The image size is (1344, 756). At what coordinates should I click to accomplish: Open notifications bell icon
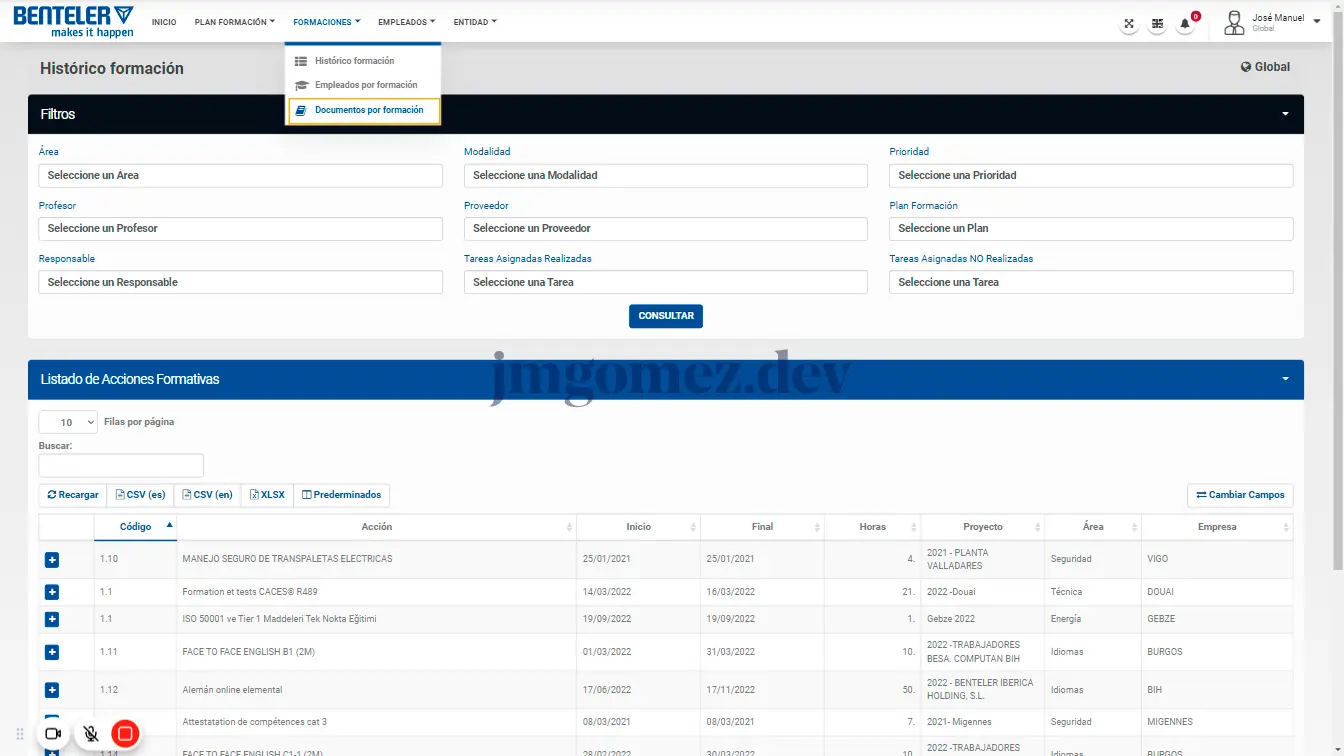pyautogui.click(x=1185, y=23)
